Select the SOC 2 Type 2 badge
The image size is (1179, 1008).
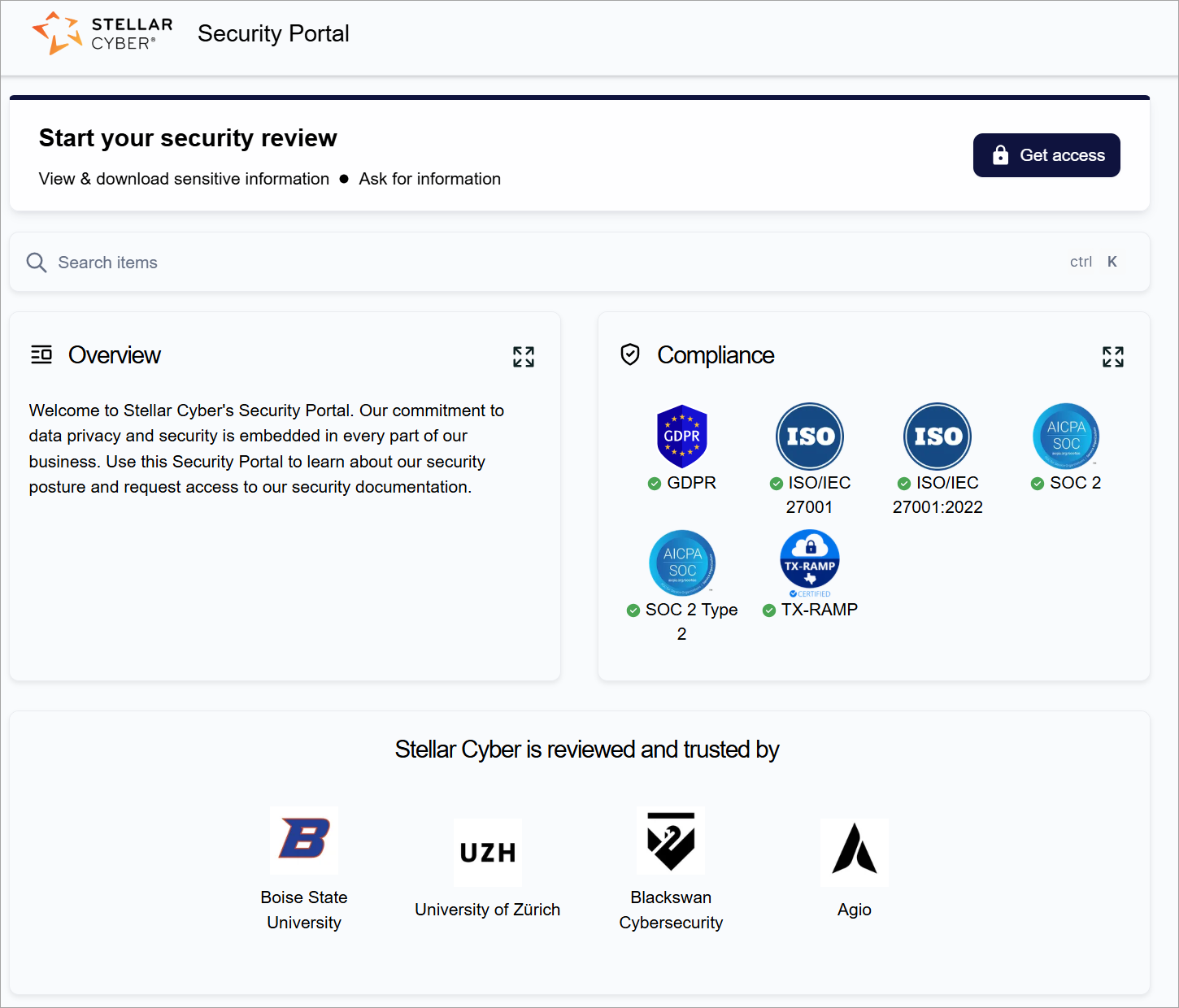[x=682, y=562]
